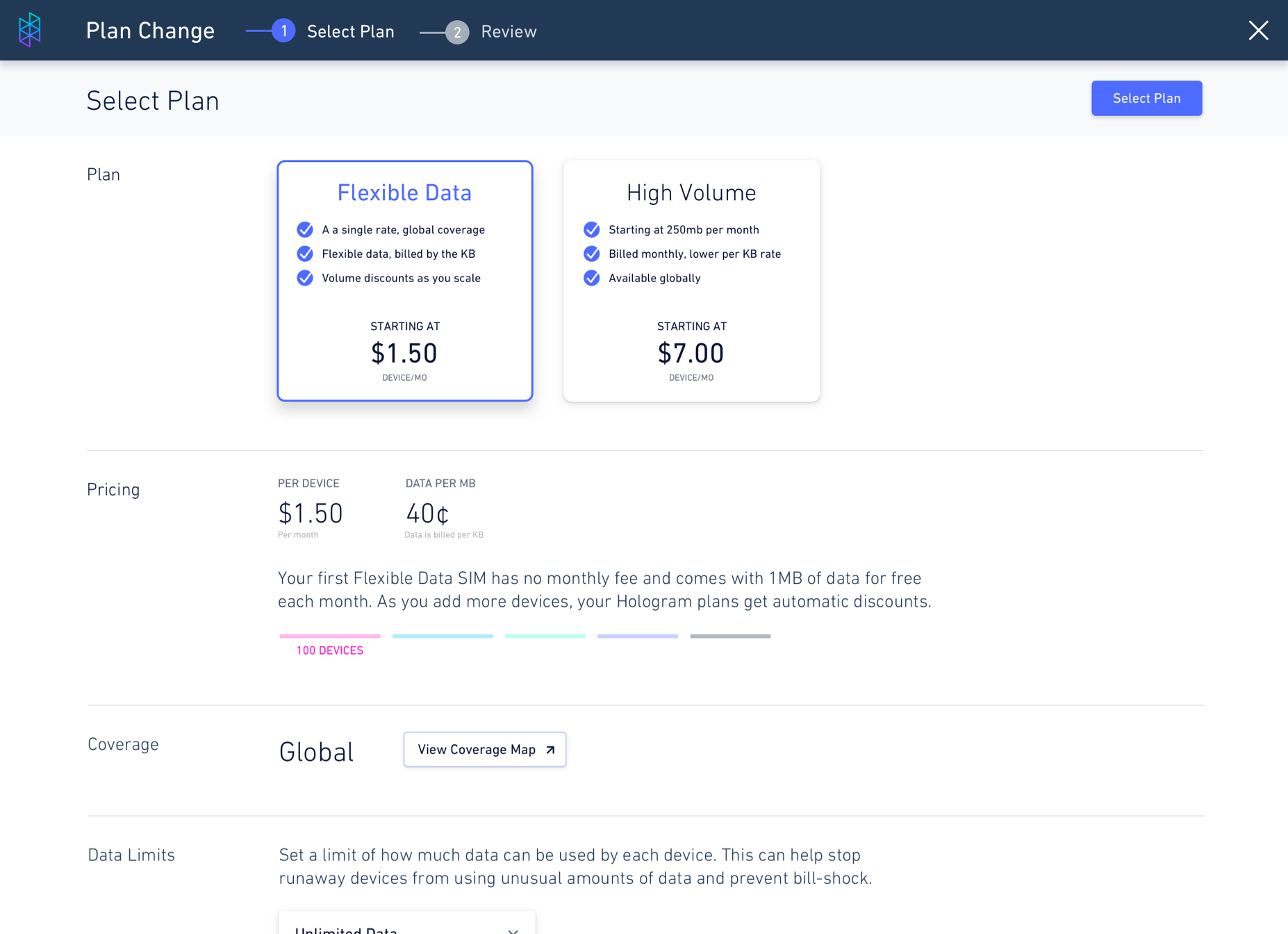Click the blue Select Plan button
The height and width of the screenshot is (934, 1288).
pos(1146,98)
